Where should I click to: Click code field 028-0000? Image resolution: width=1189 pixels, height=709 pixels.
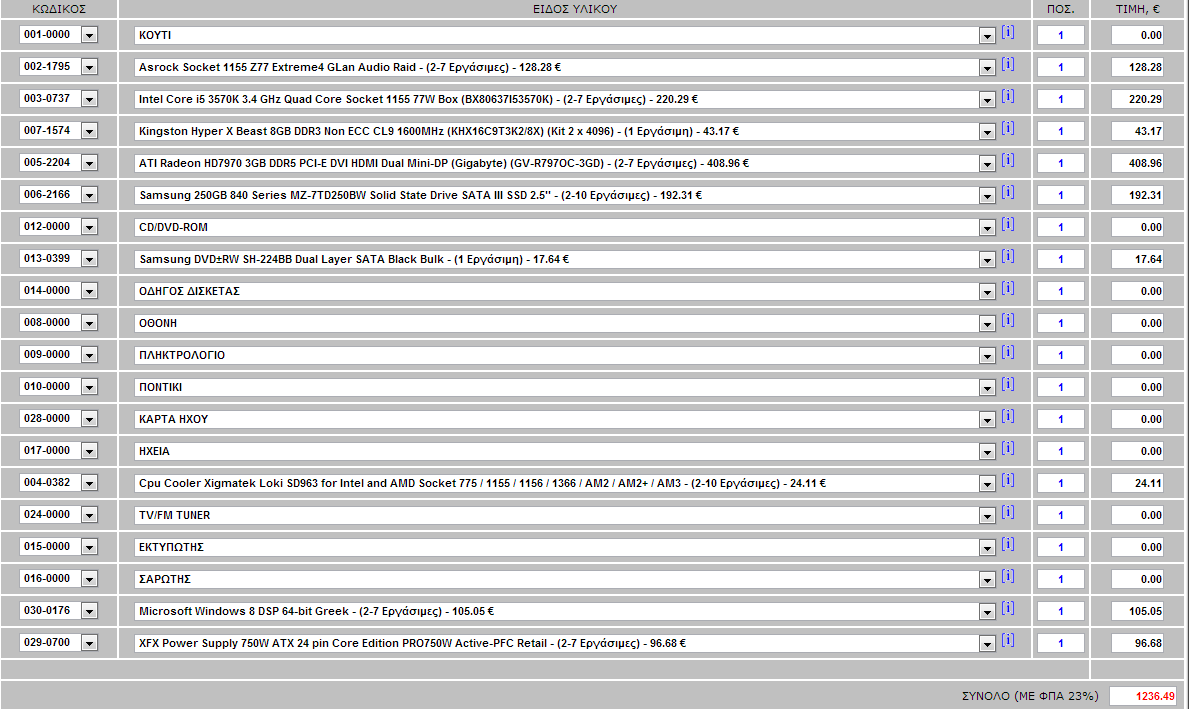50,419
